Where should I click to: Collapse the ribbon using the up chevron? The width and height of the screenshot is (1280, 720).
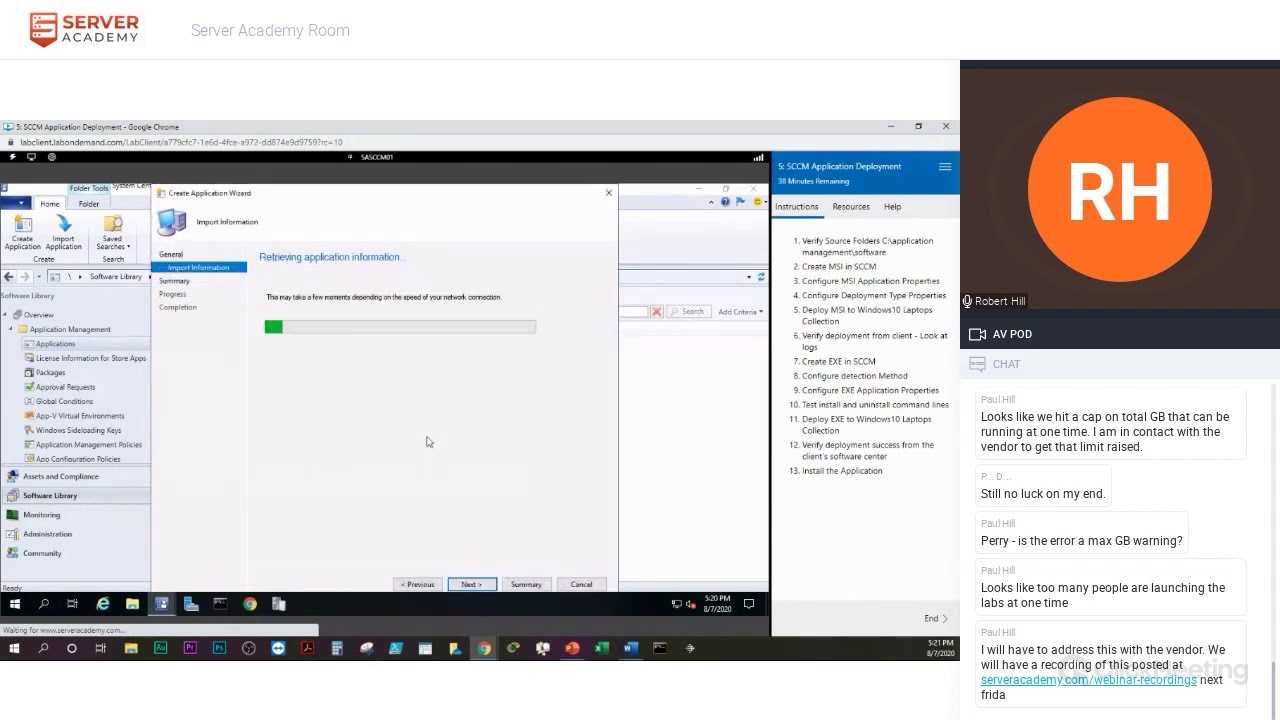click(x=711, y=202)
